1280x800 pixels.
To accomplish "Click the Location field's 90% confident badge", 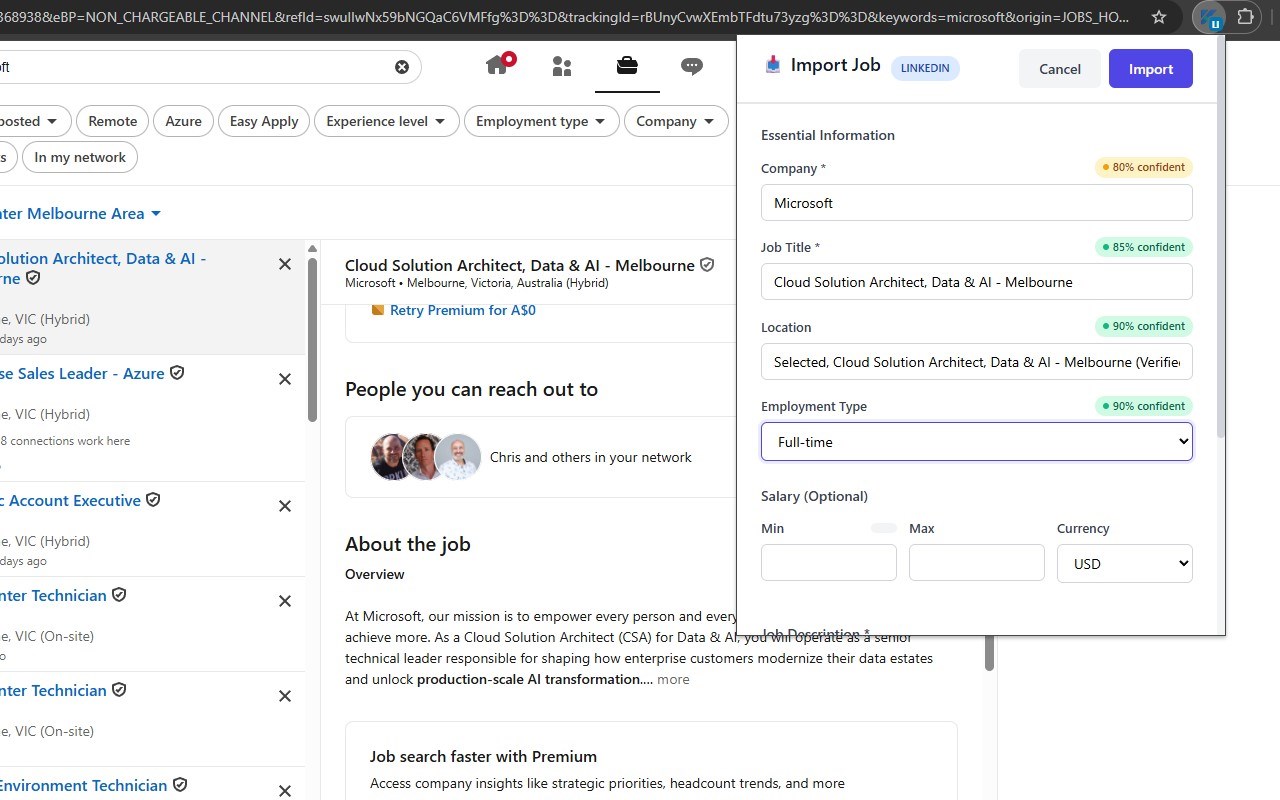I will (x=1144, y=326).
